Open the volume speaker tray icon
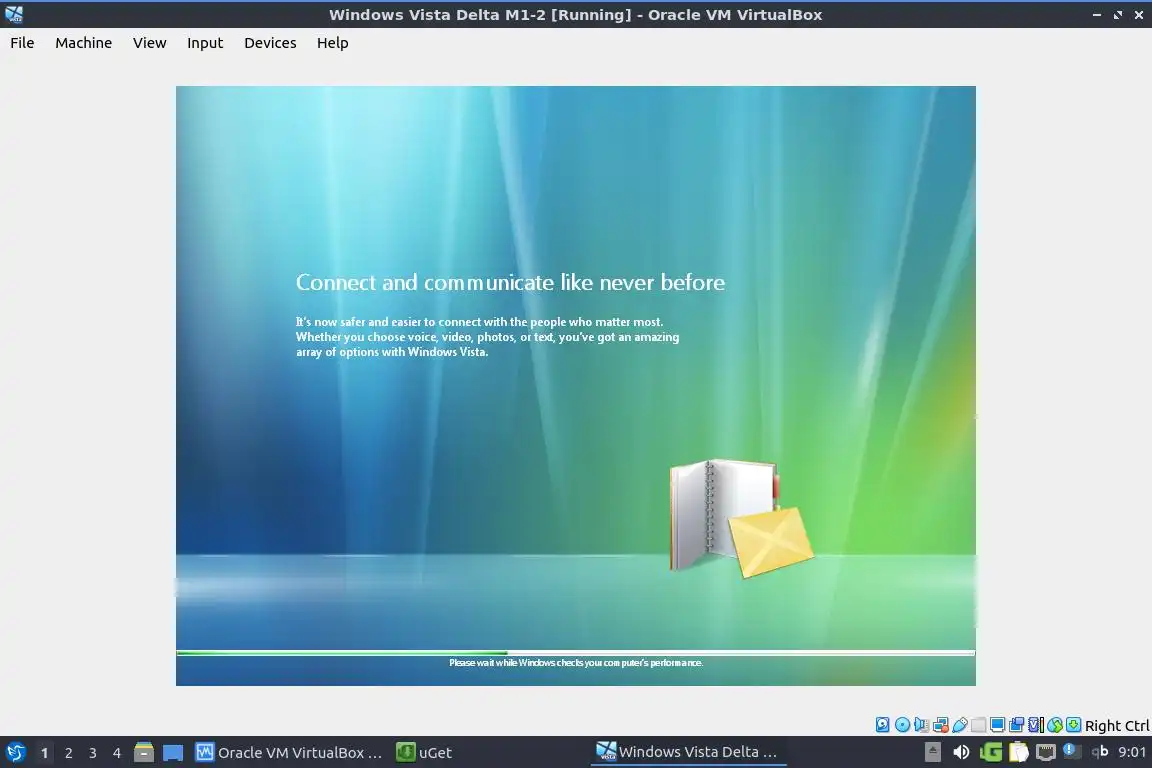Viewport: 1152px width, 768px height. (961, 752)
